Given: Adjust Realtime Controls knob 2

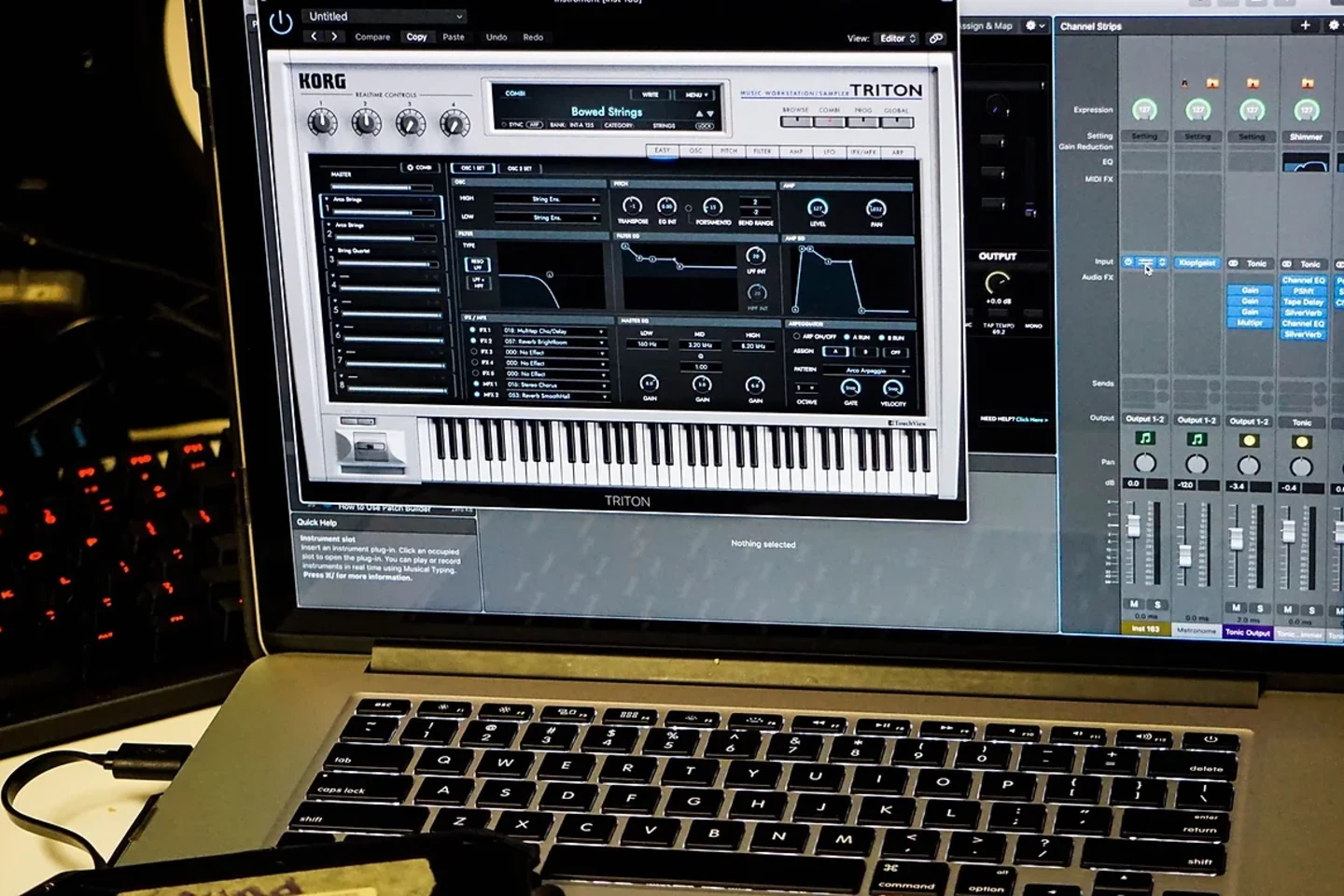Looking at the screenshot, I should point(366,122).
